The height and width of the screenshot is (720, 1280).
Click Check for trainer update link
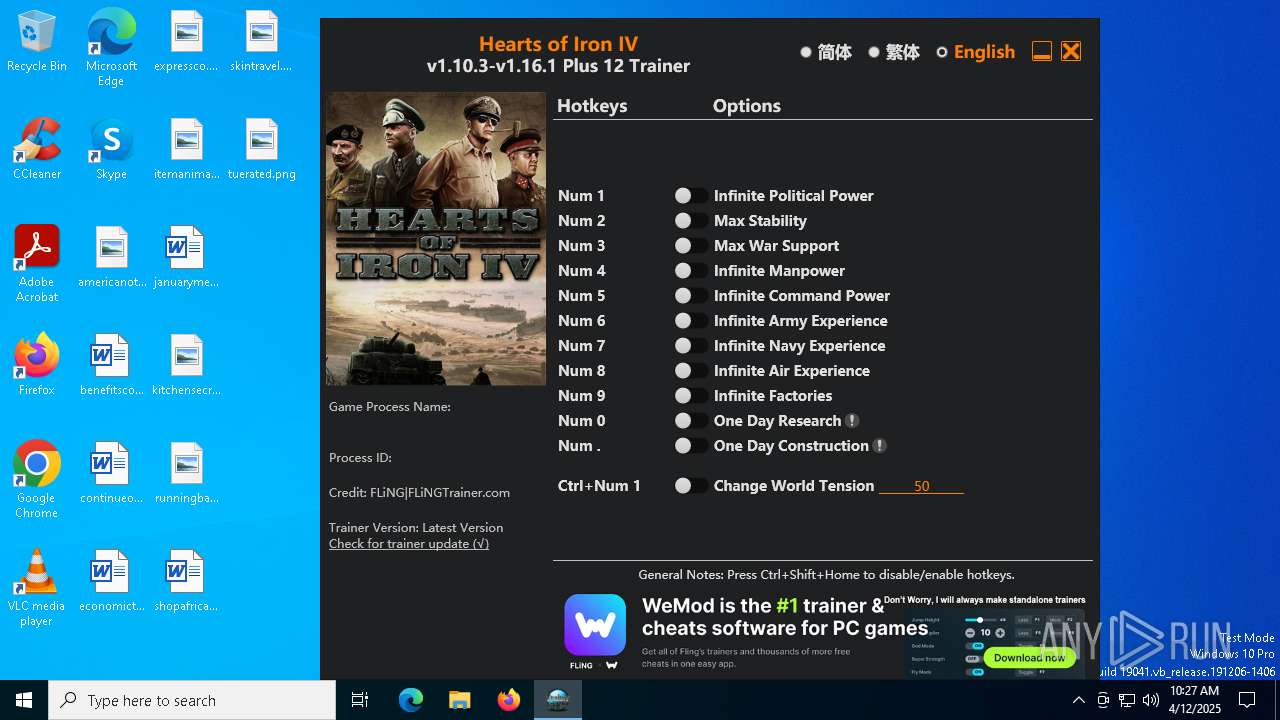point(409,544)
